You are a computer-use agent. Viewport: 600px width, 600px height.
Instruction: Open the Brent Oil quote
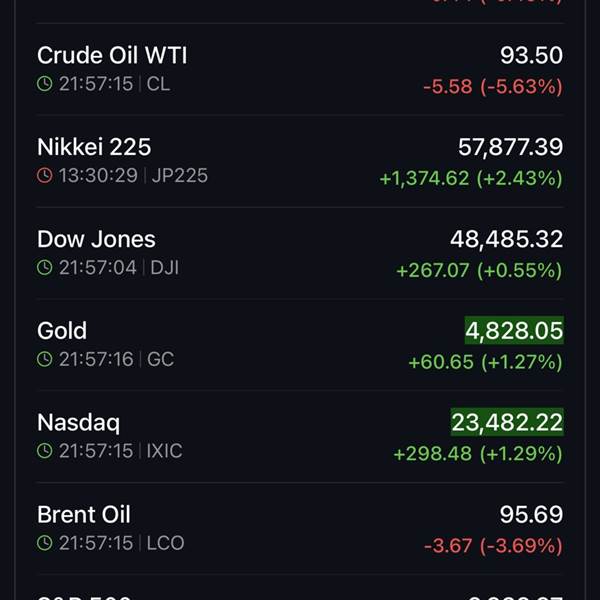pos(84,516)
